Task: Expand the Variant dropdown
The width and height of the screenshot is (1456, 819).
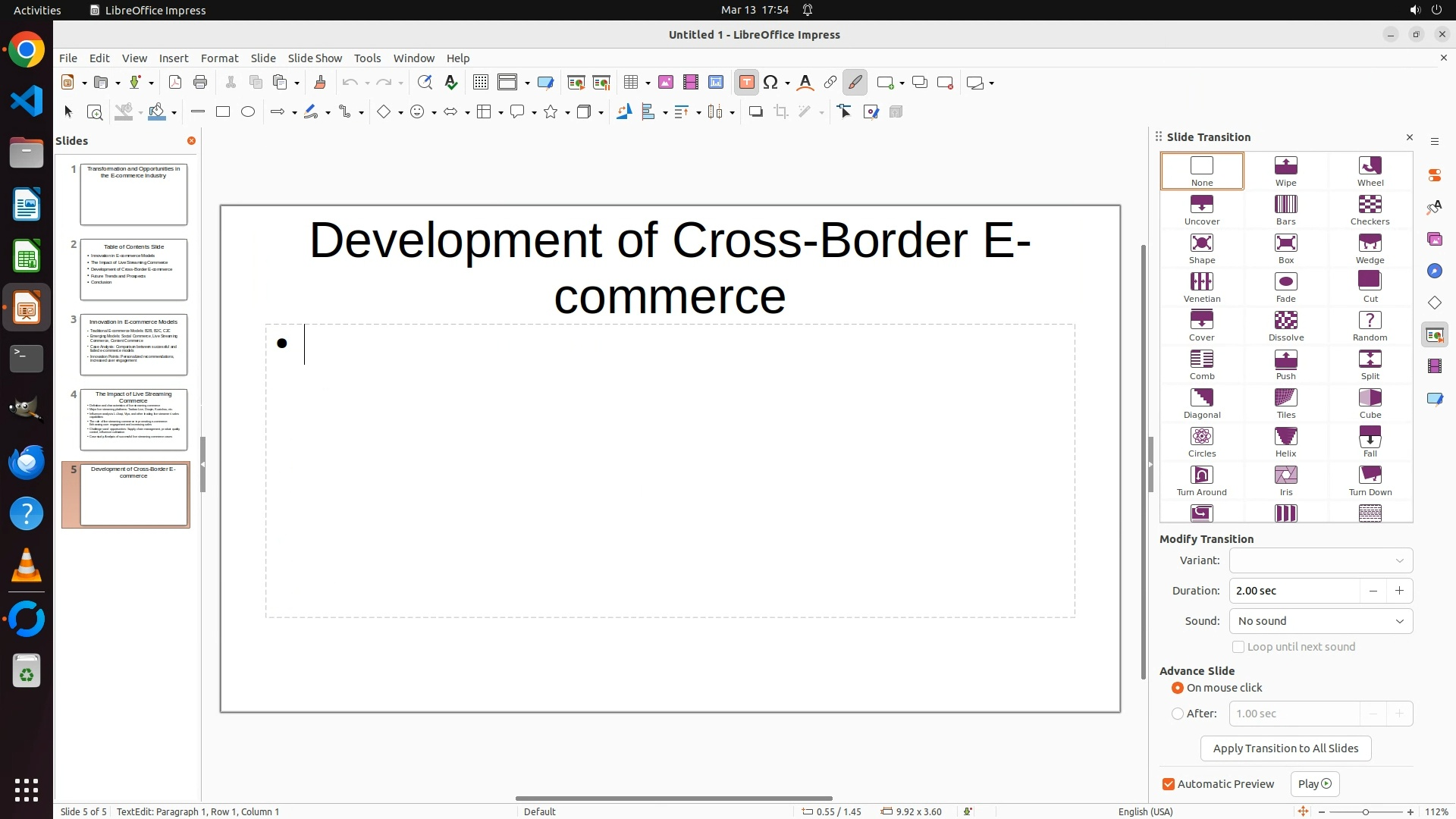Action: (x=1320, y=560)
